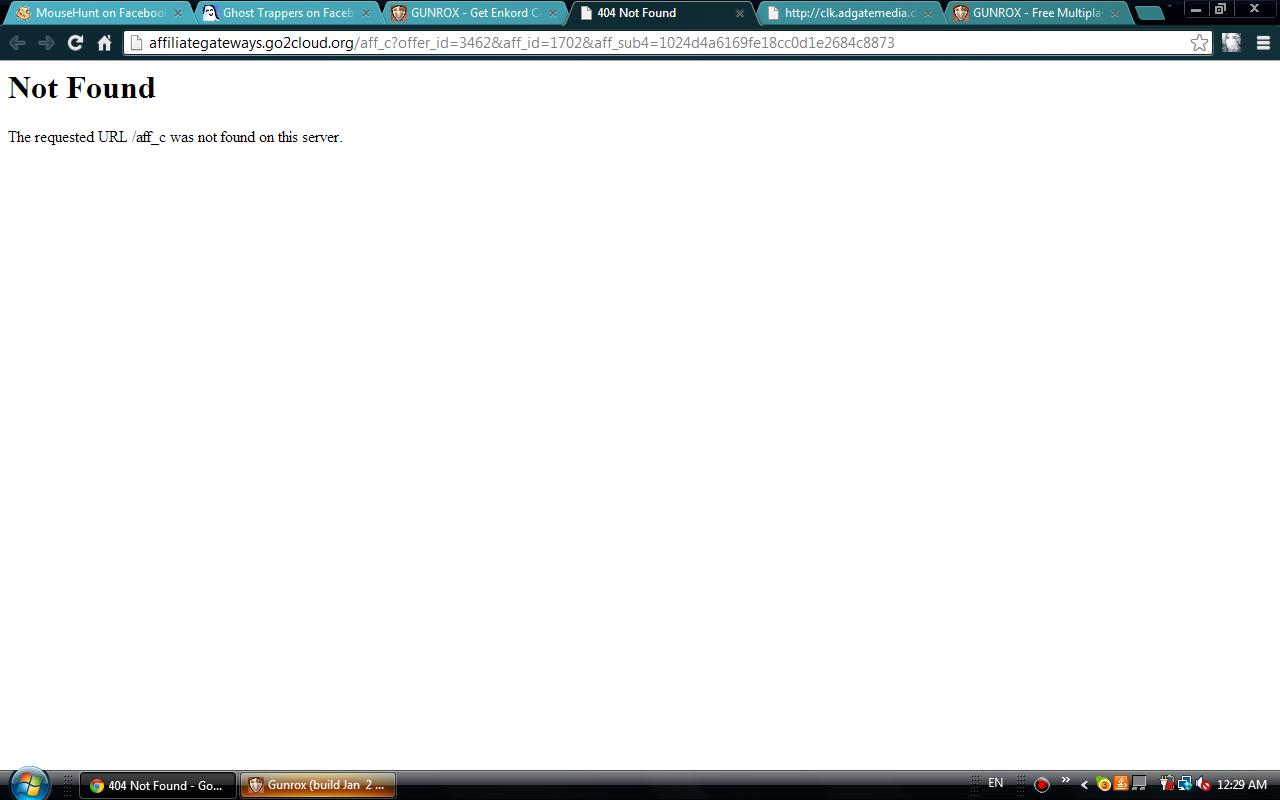Screen dimensions: 1280x800
Task: Show hidden system tray icons
Action: [1084, 785]
